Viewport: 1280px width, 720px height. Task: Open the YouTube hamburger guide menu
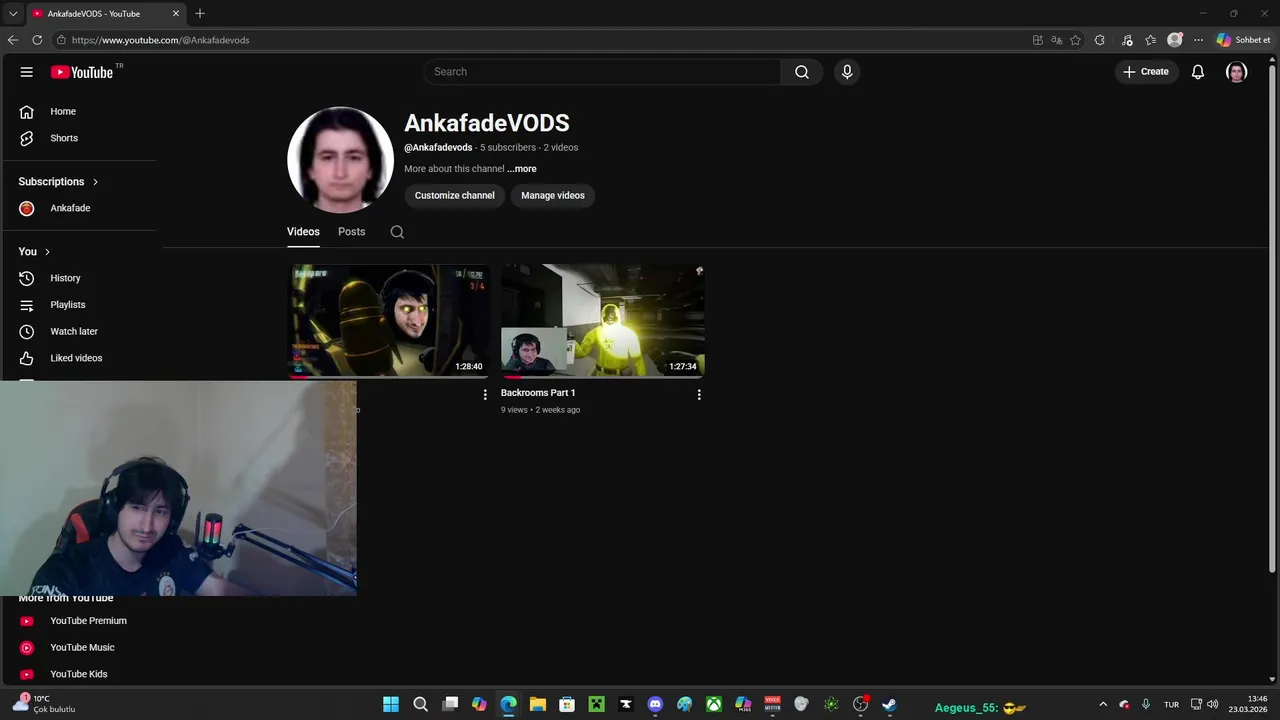tap(27, 72)
